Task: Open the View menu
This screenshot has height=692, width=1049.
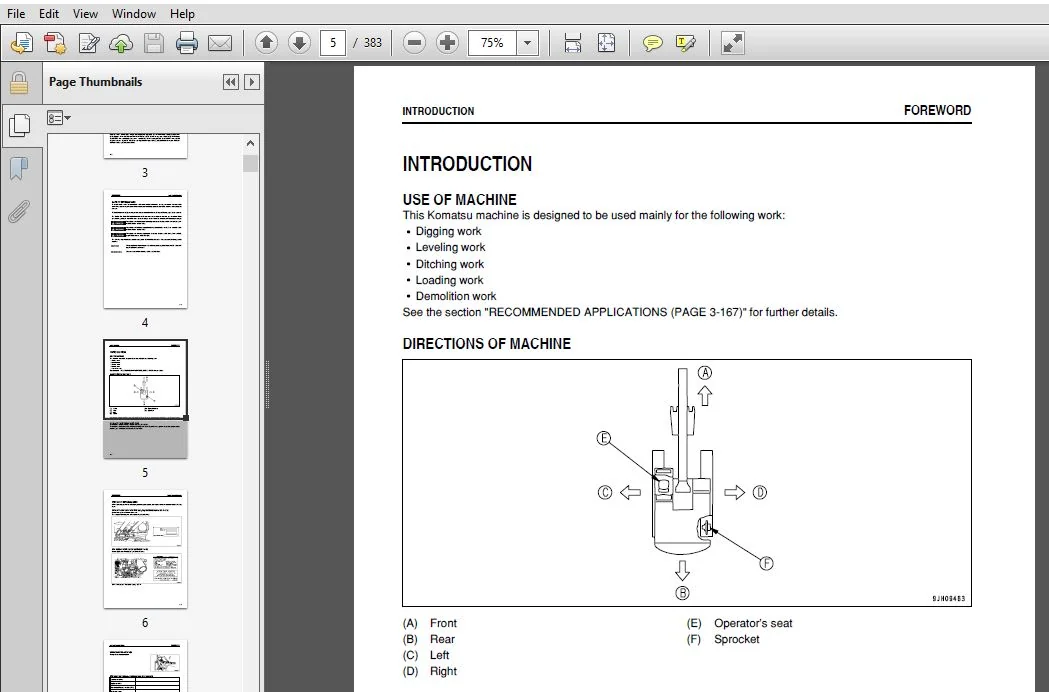Action: tap(85, 13)
